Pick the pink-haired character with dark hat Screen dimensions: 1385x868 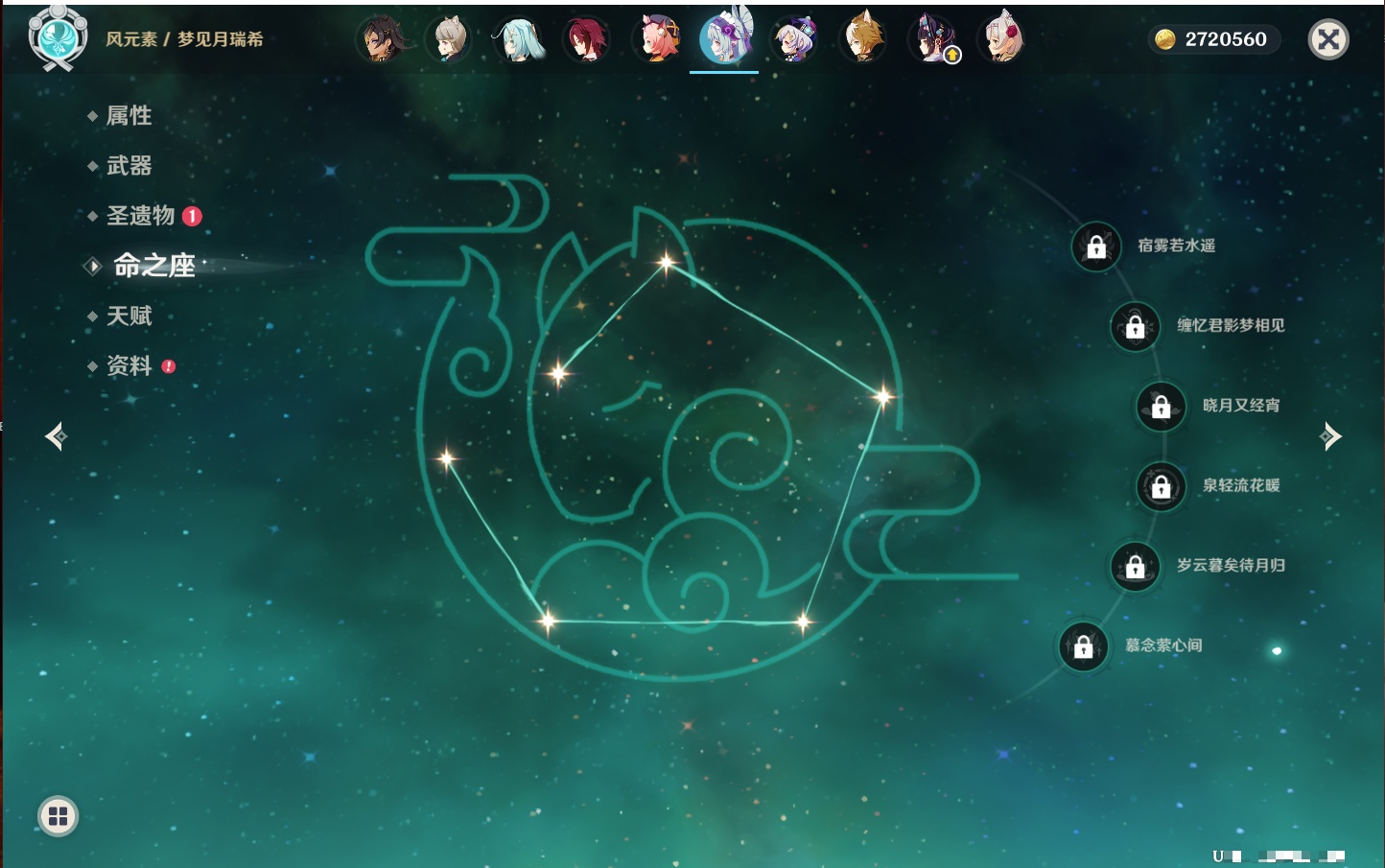point(657,39)
